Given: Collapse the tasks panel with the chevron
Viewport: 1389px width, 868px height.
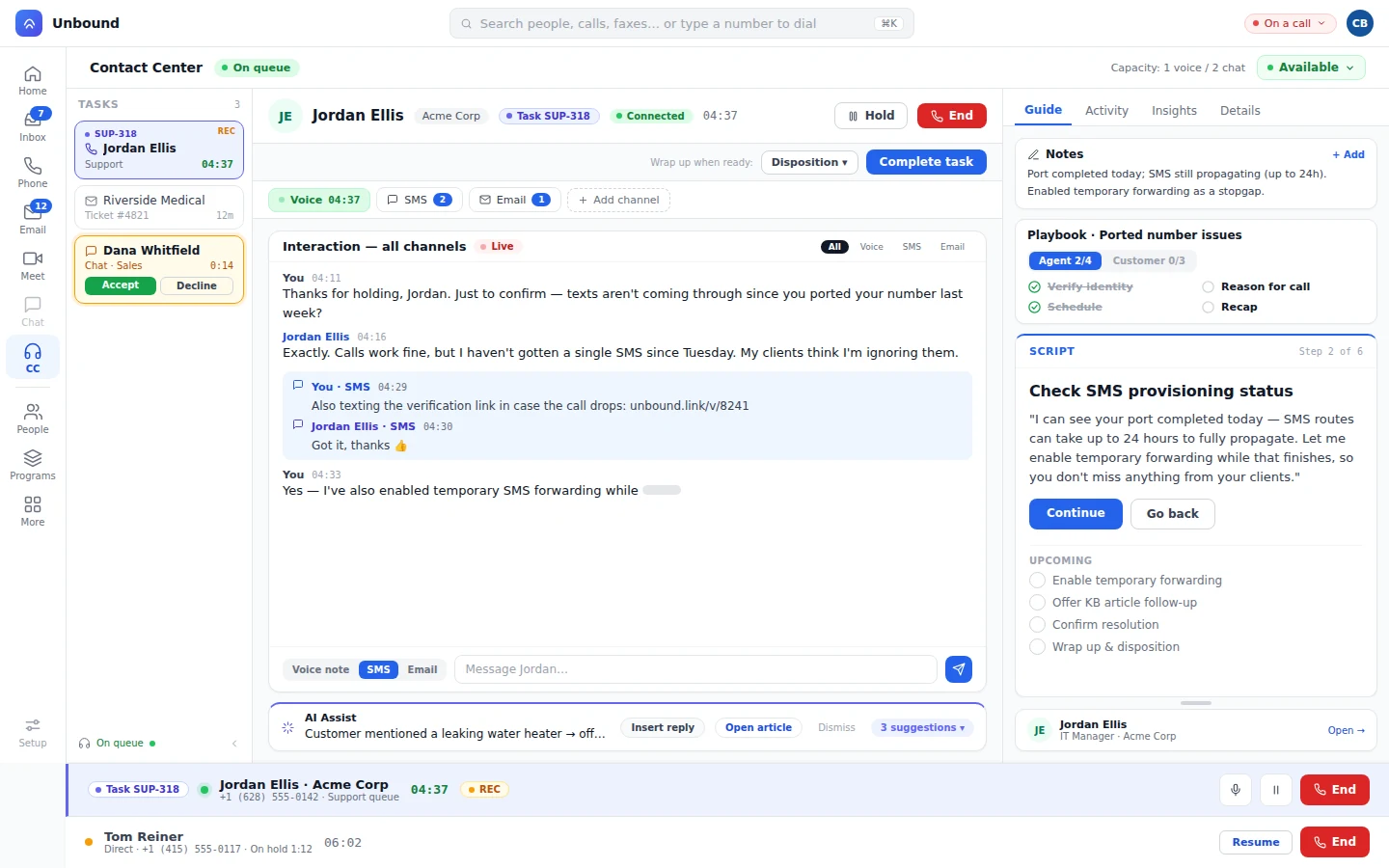Looking at the screenshot, I should tap(234, 744).
